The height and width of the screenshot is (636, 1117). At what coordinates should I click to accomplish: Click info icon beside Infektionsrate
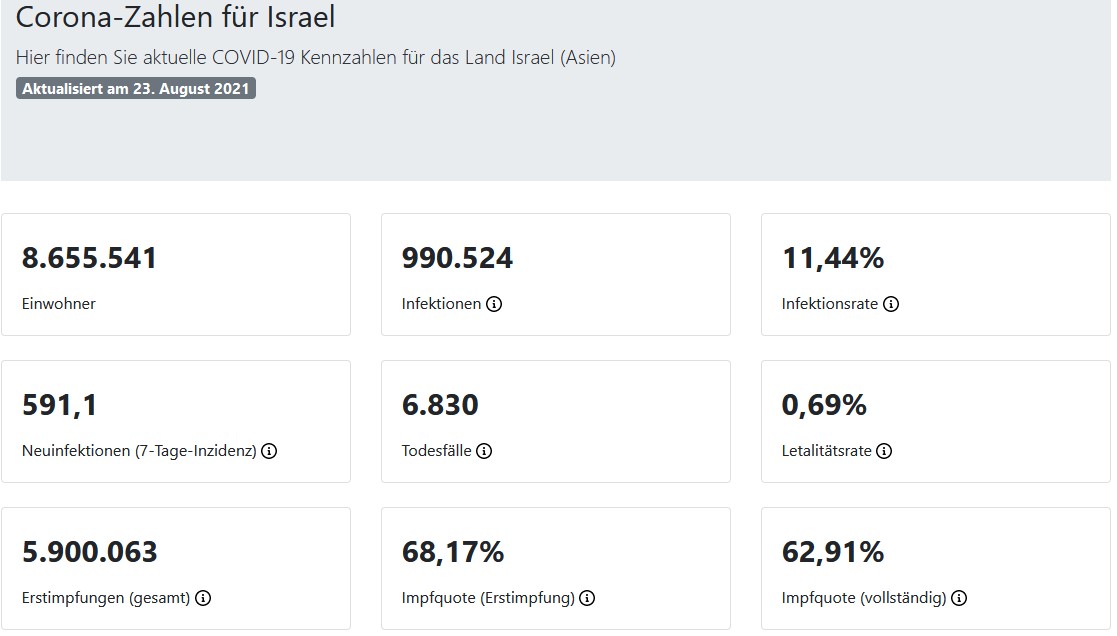click(891, 304)
